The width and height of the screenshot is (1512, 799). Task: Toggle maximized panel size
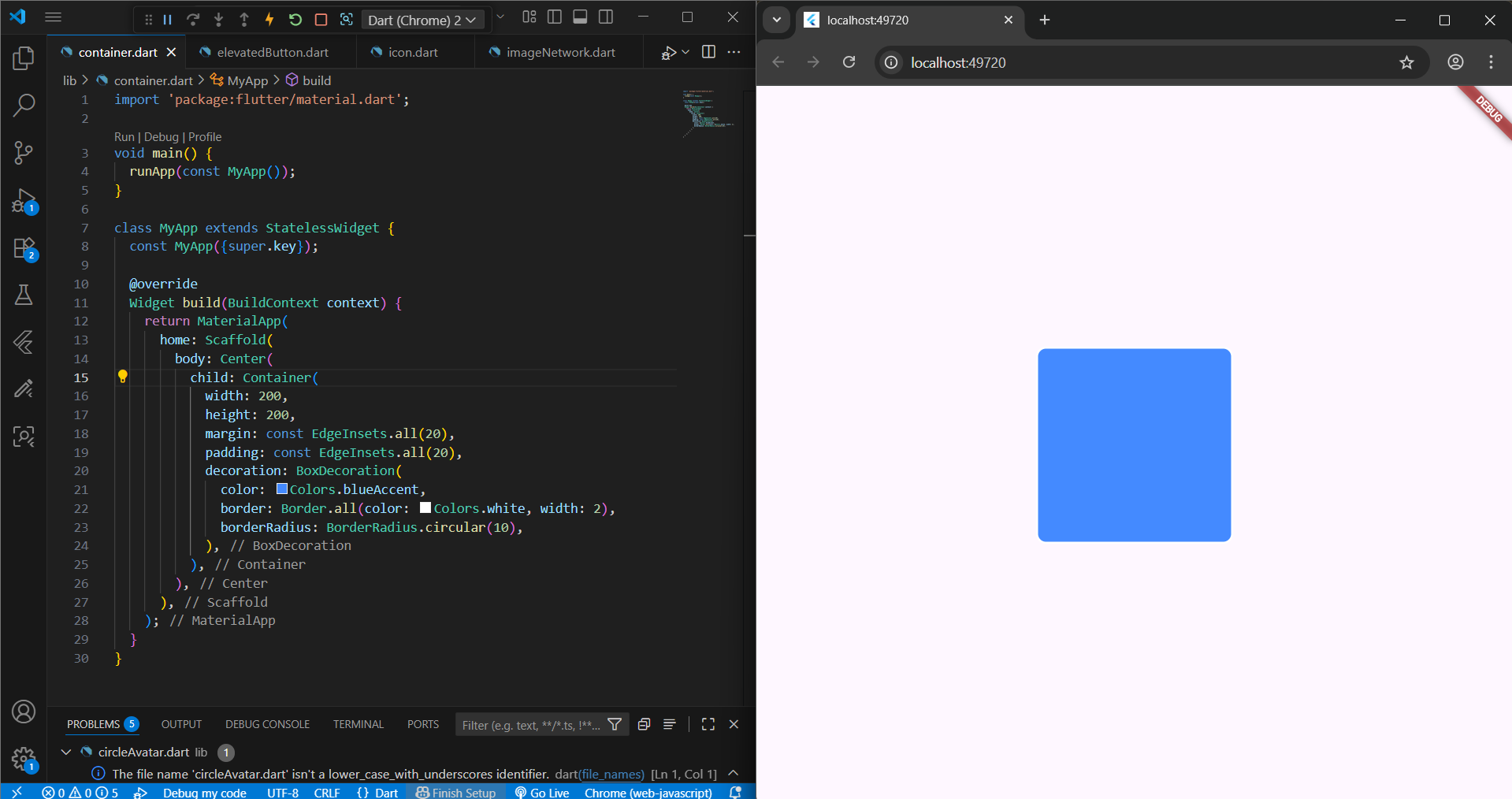(708, 724)
